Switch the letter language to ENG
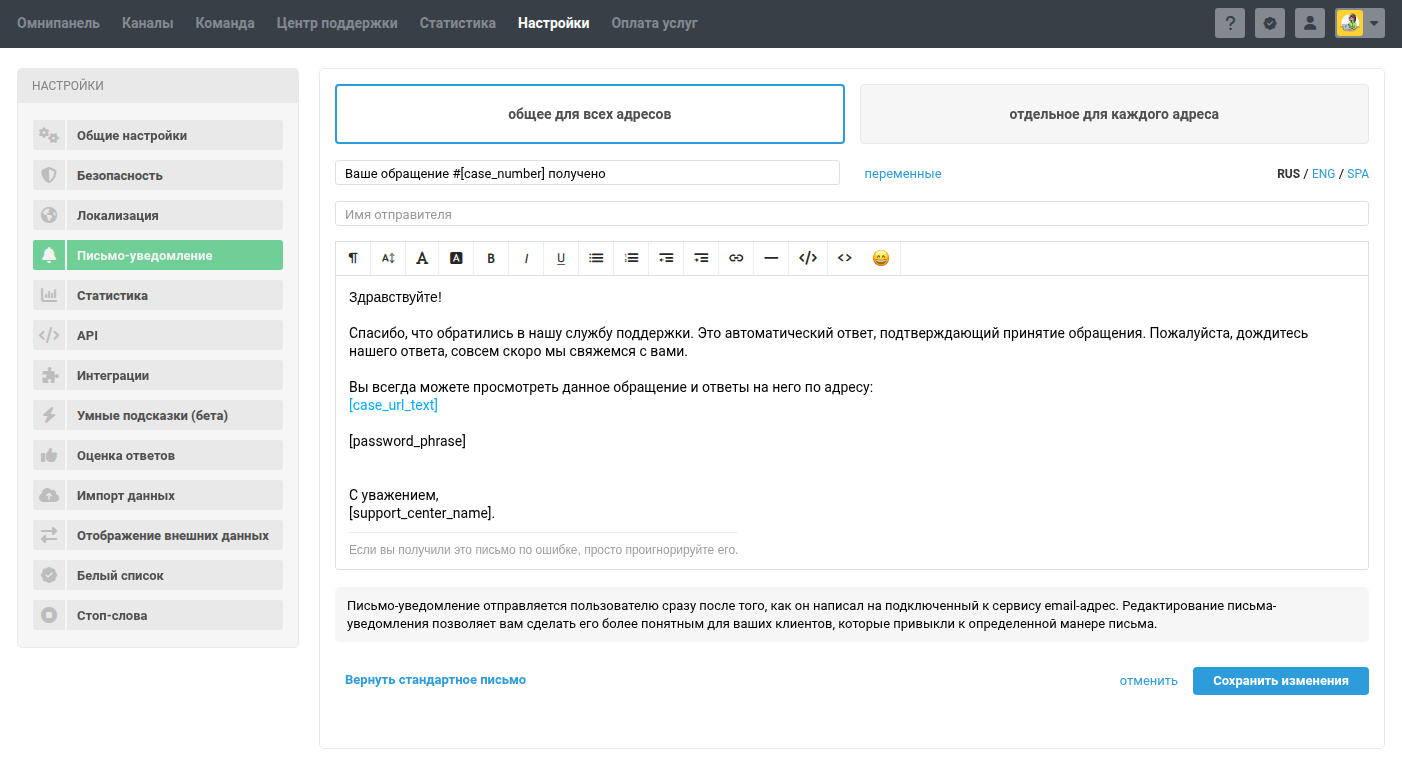Viewport: 1402px width, 765px height. point(1323,174)
